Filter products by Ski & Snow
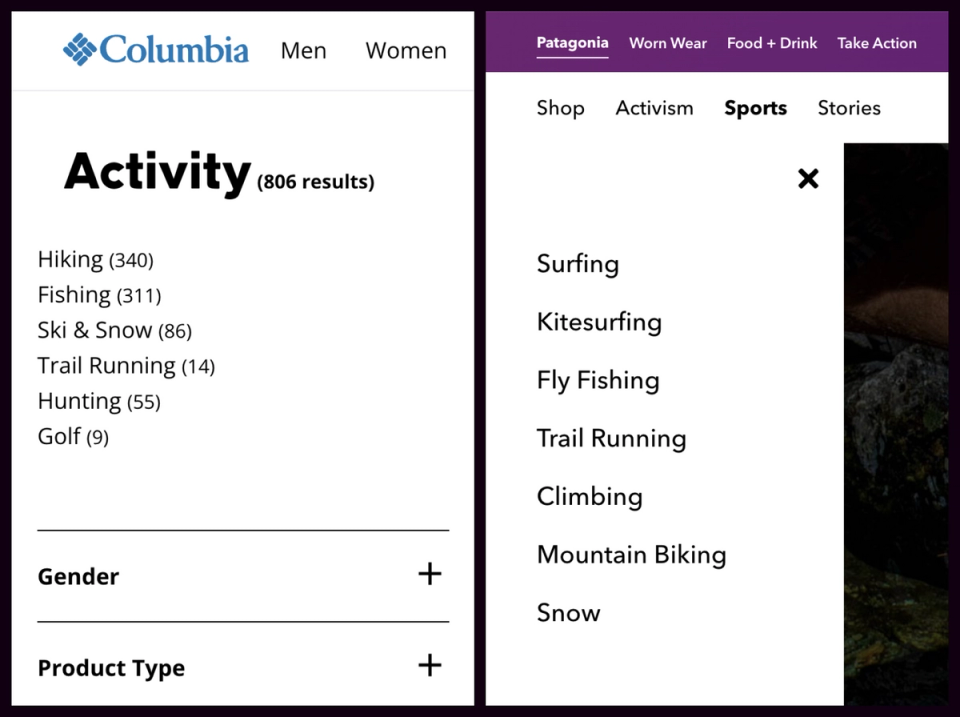960x717 pixels. (x=95, y=330)
